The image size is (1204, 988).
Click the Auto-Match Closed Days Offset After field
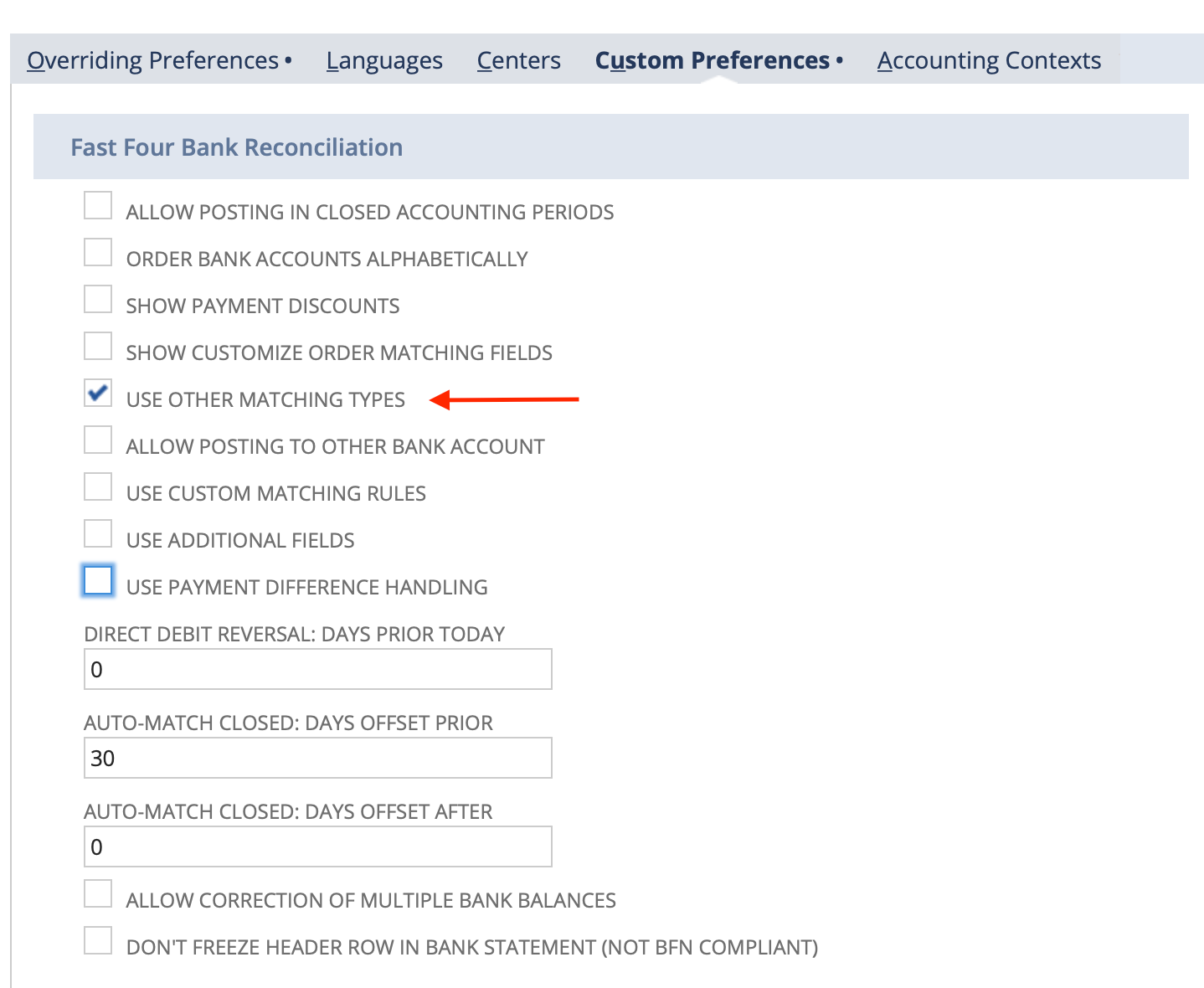[317, 846]
